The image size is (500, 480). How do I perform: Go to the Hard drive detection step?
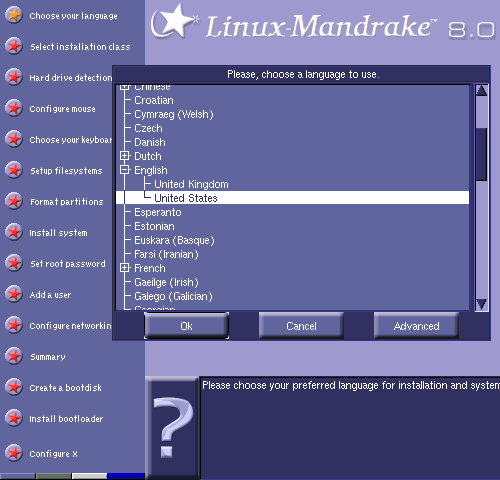(x=71, y=78)
